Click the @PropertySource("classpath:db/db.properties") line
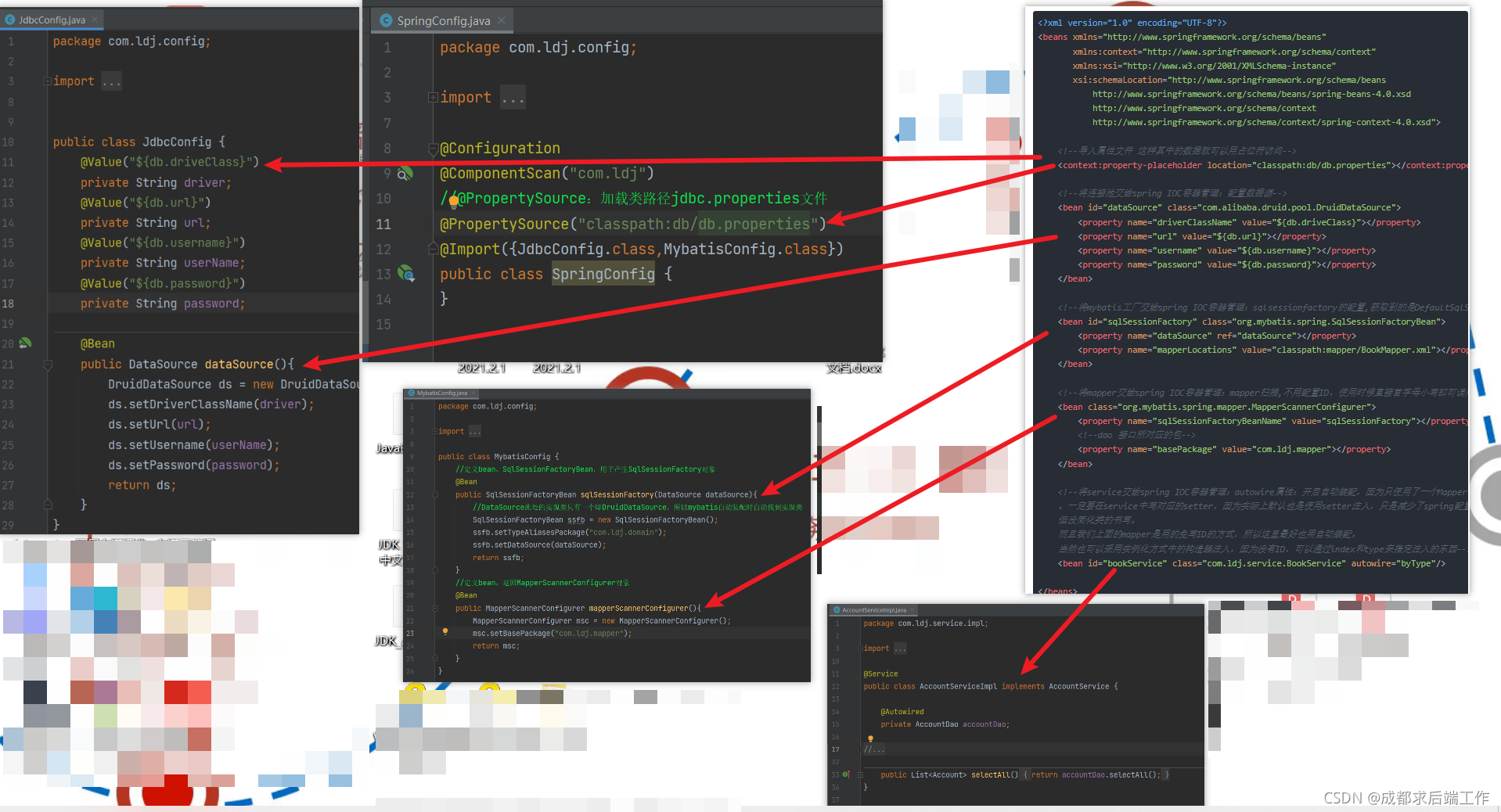Viewport: 1501px width, 812px height. point(632,225)
